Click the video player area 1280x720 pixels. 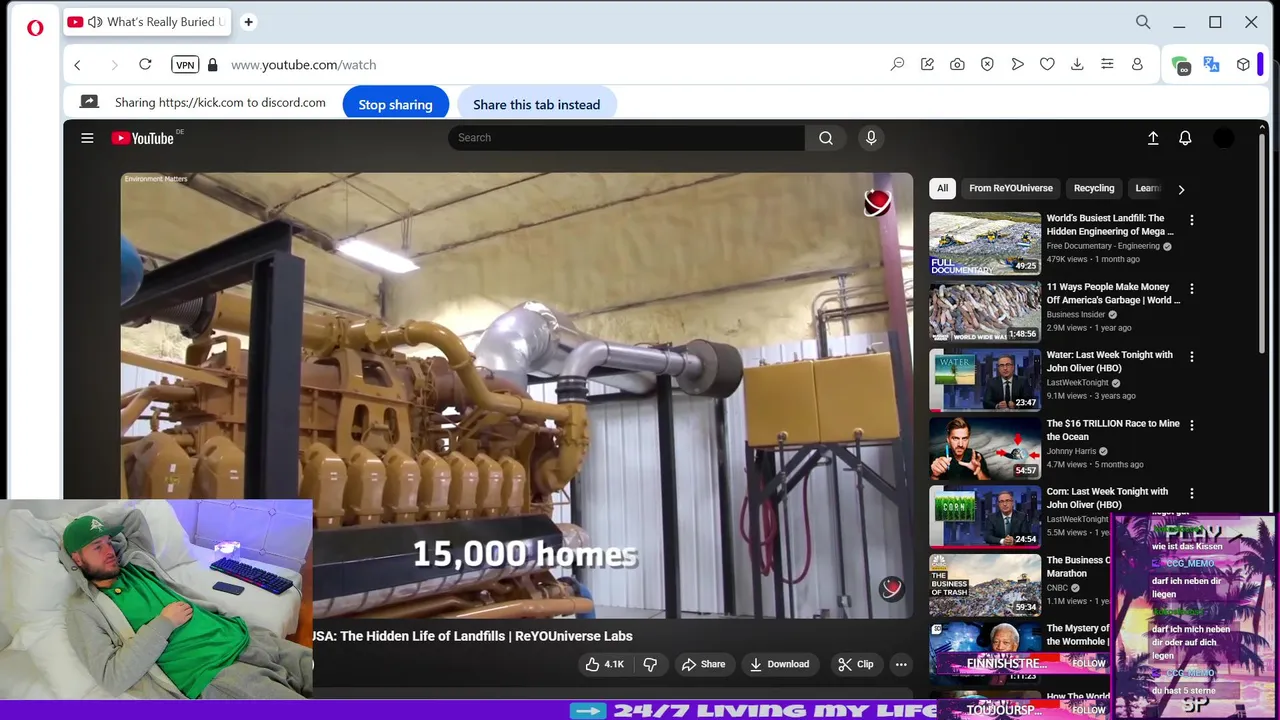click(517, 395)
